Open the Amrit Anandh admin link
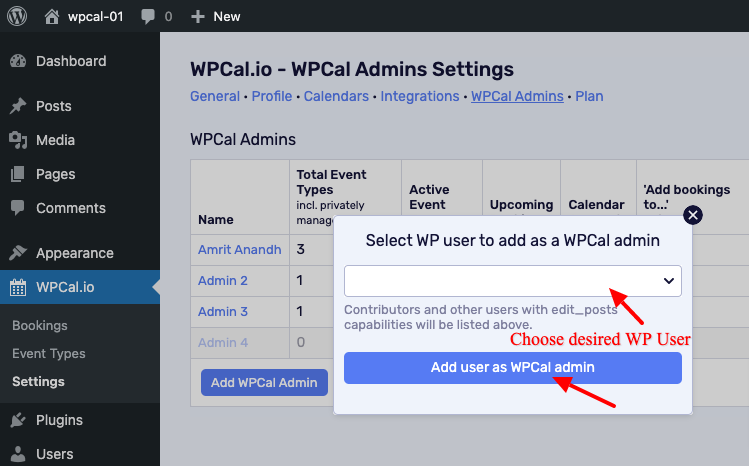Screen dimensions: 749x466 240,250
